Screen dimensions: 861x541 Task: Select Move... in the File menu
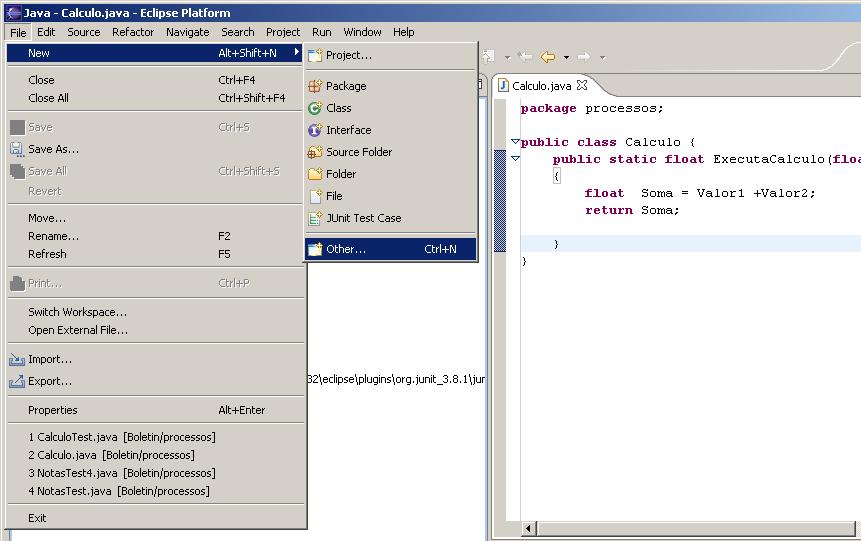pos(156,219)
